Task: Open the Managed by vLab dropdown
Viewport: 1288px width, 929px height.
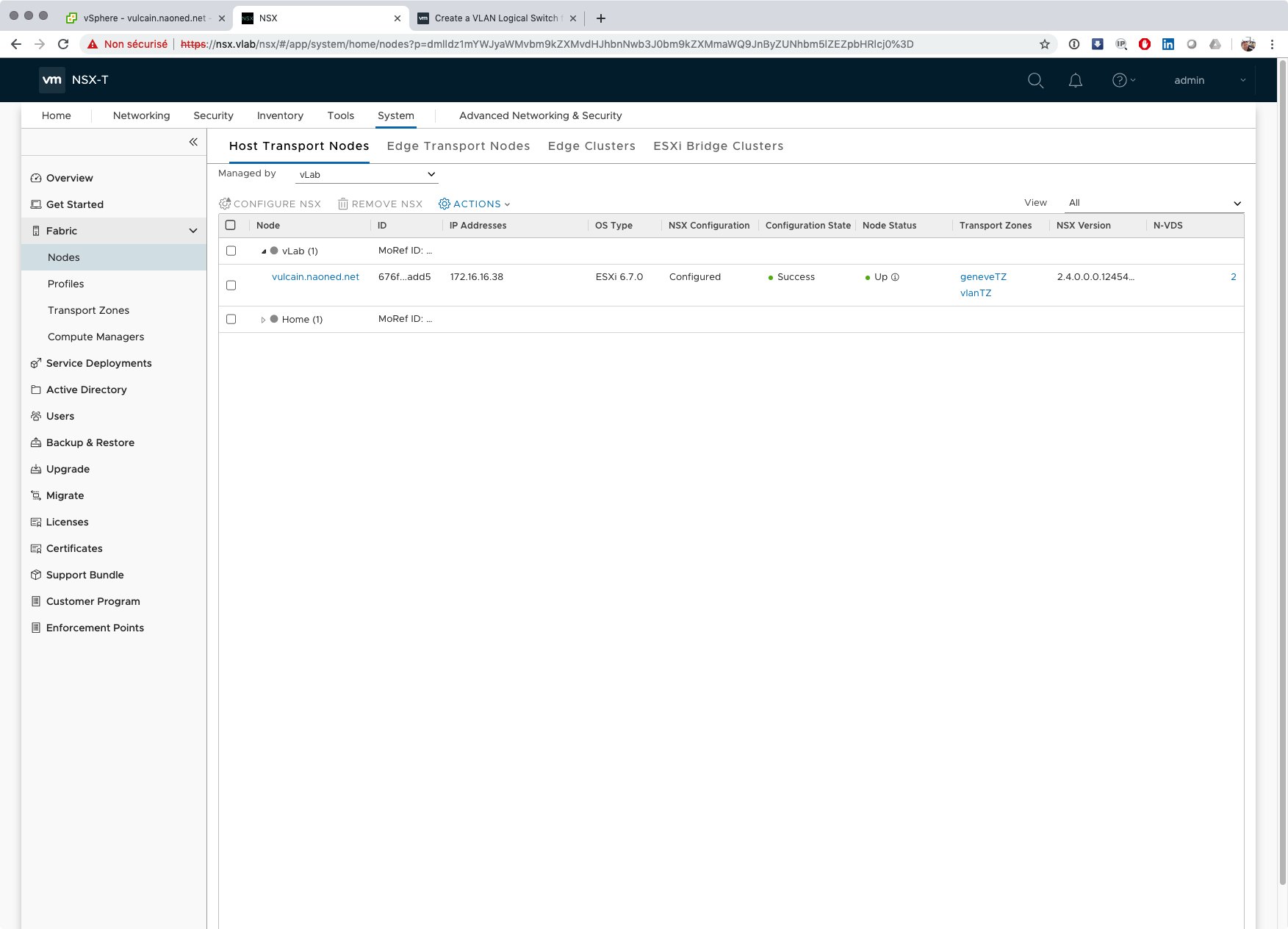Action: coord(366,174)
